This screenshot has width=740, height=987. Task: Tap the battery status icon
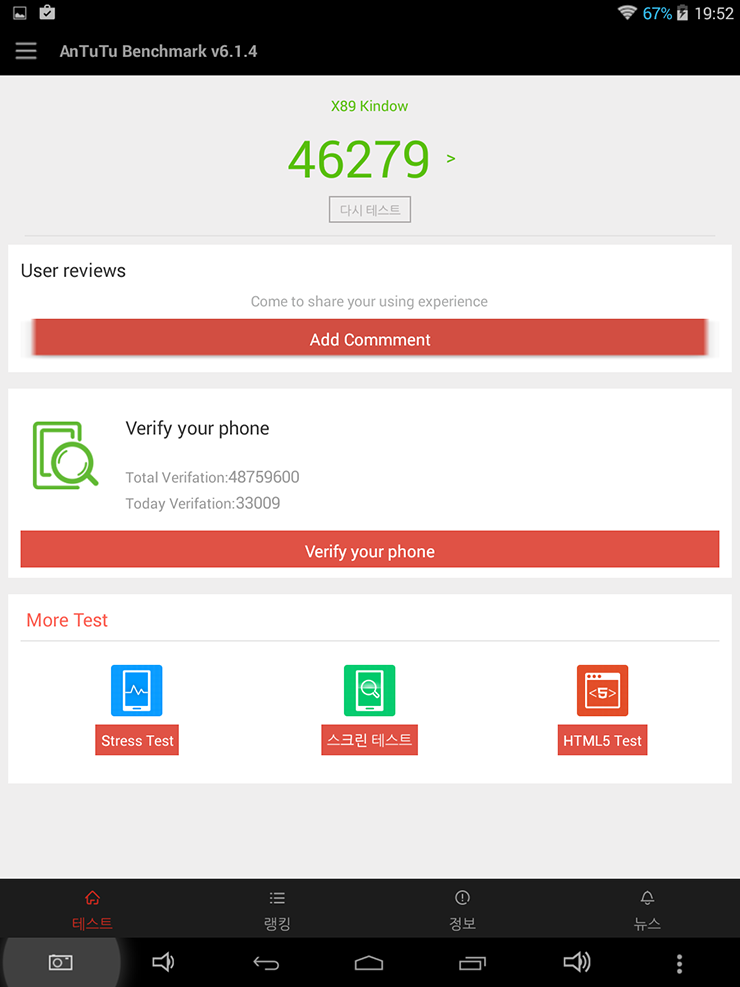point(682,13)
